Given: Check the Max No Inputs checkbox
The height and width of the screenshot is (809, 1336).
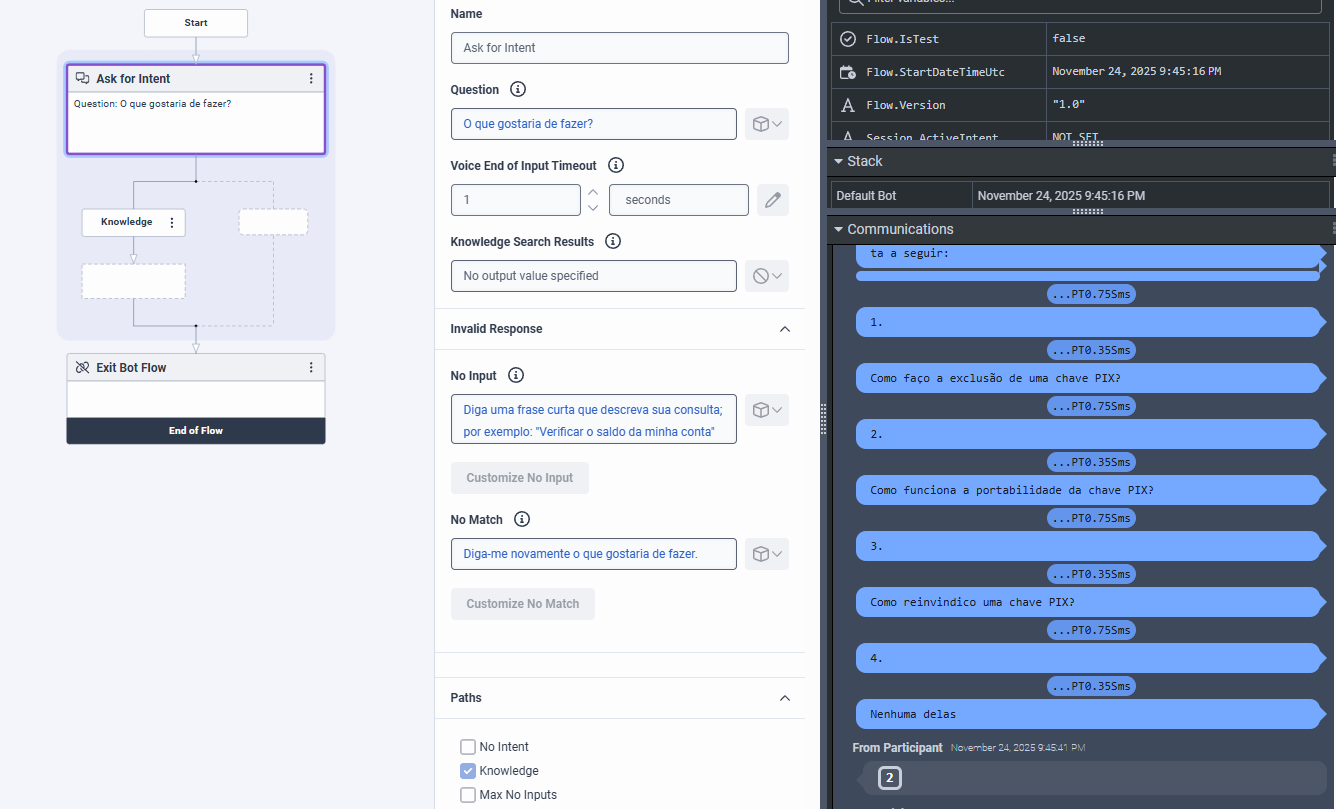Looking at the screenshot, I should 468,795.
